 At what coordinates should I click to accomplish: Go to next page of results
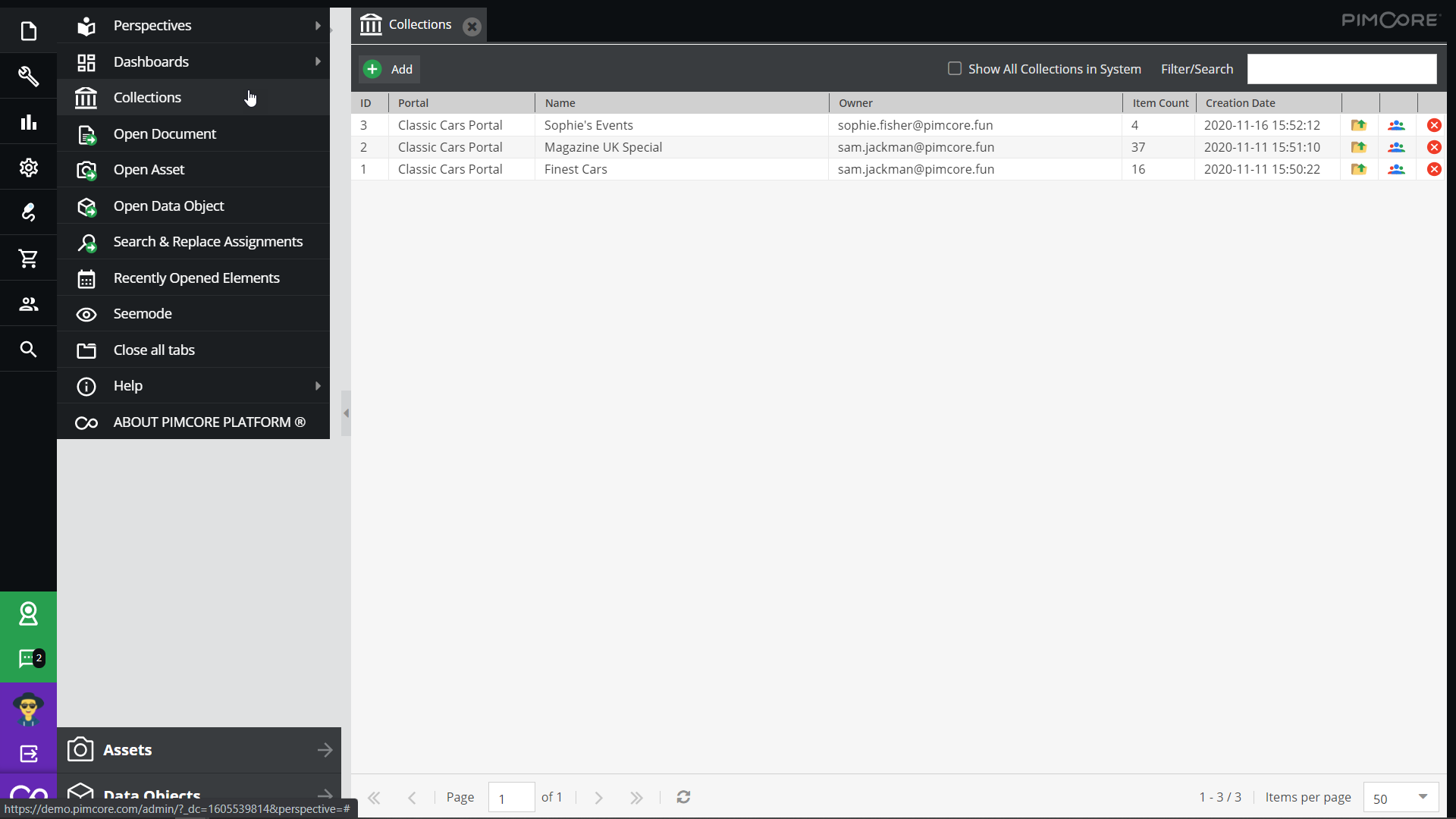[598, 798]
